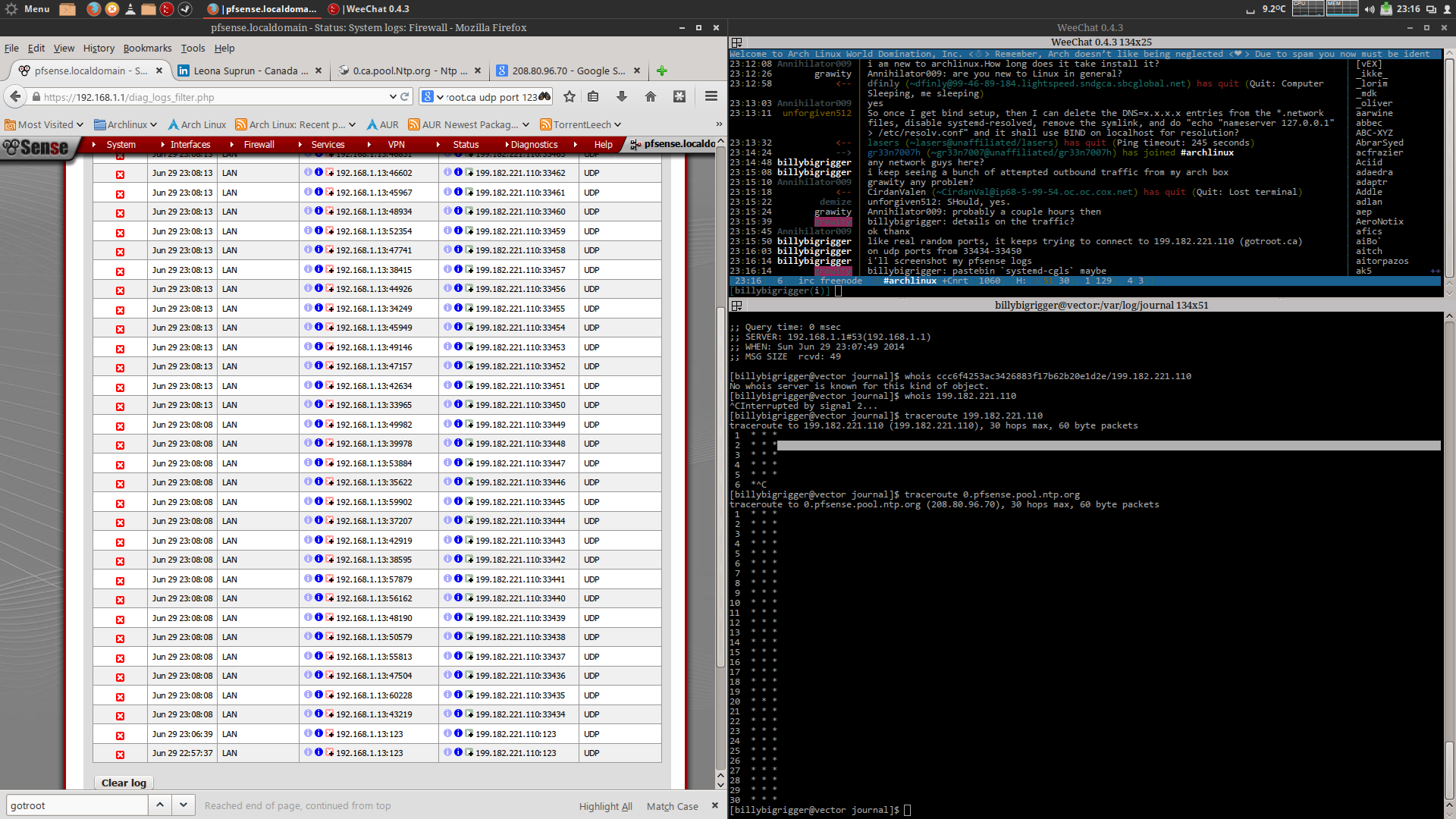The height and width of the screenshot is (819, 1456).
Task: Expand the AUR Newest Packag... feed bookmark
Action: point(469,124)
